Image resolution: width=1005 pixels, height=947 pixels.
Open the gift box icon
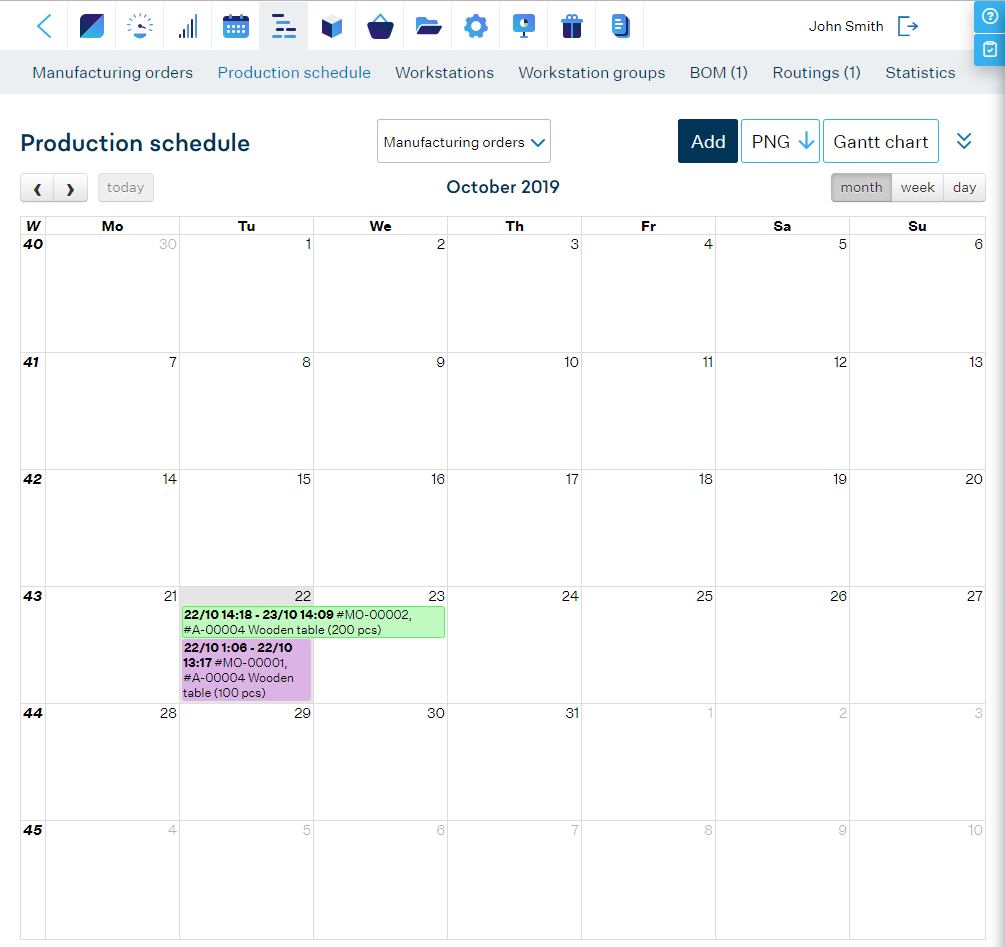coord(572,26)
